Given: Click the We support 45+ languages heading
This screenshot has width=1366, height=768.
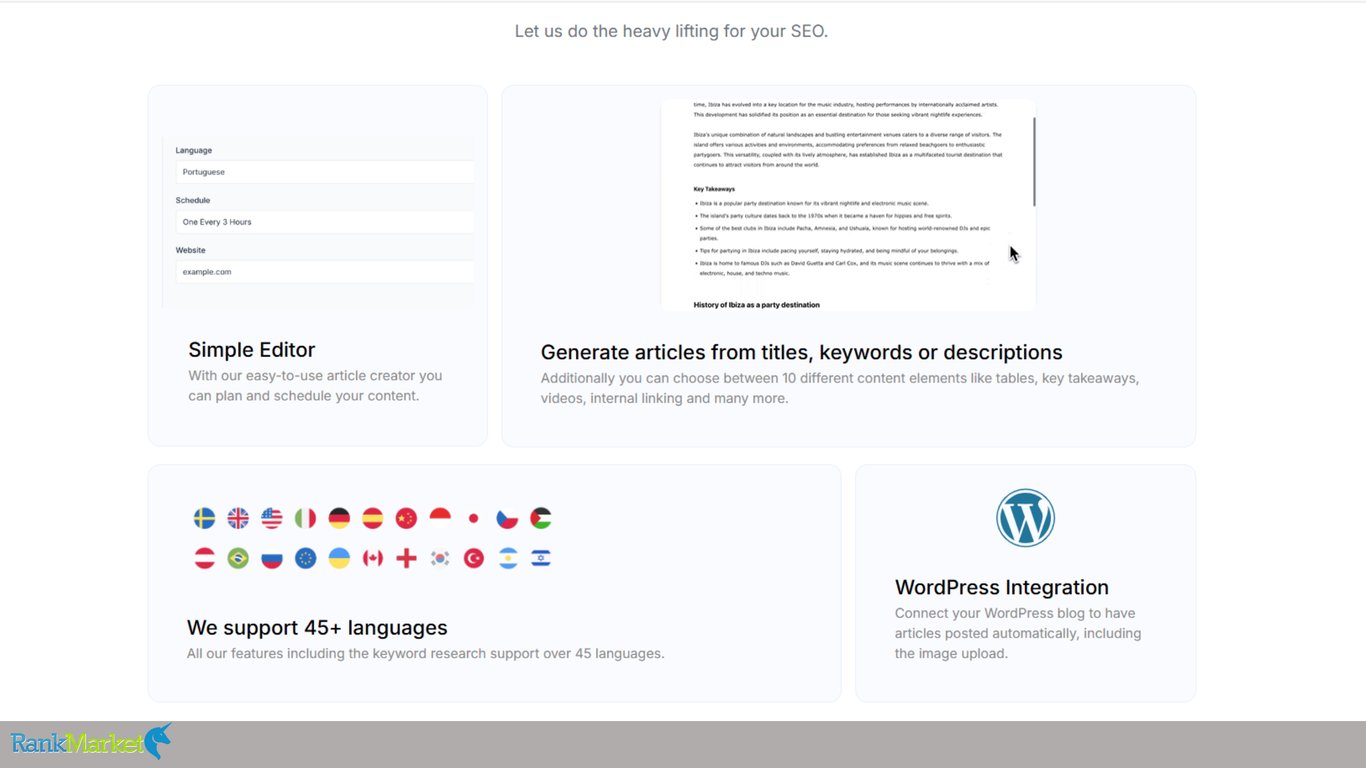Looking at the screenshot, I should [317, 628].
